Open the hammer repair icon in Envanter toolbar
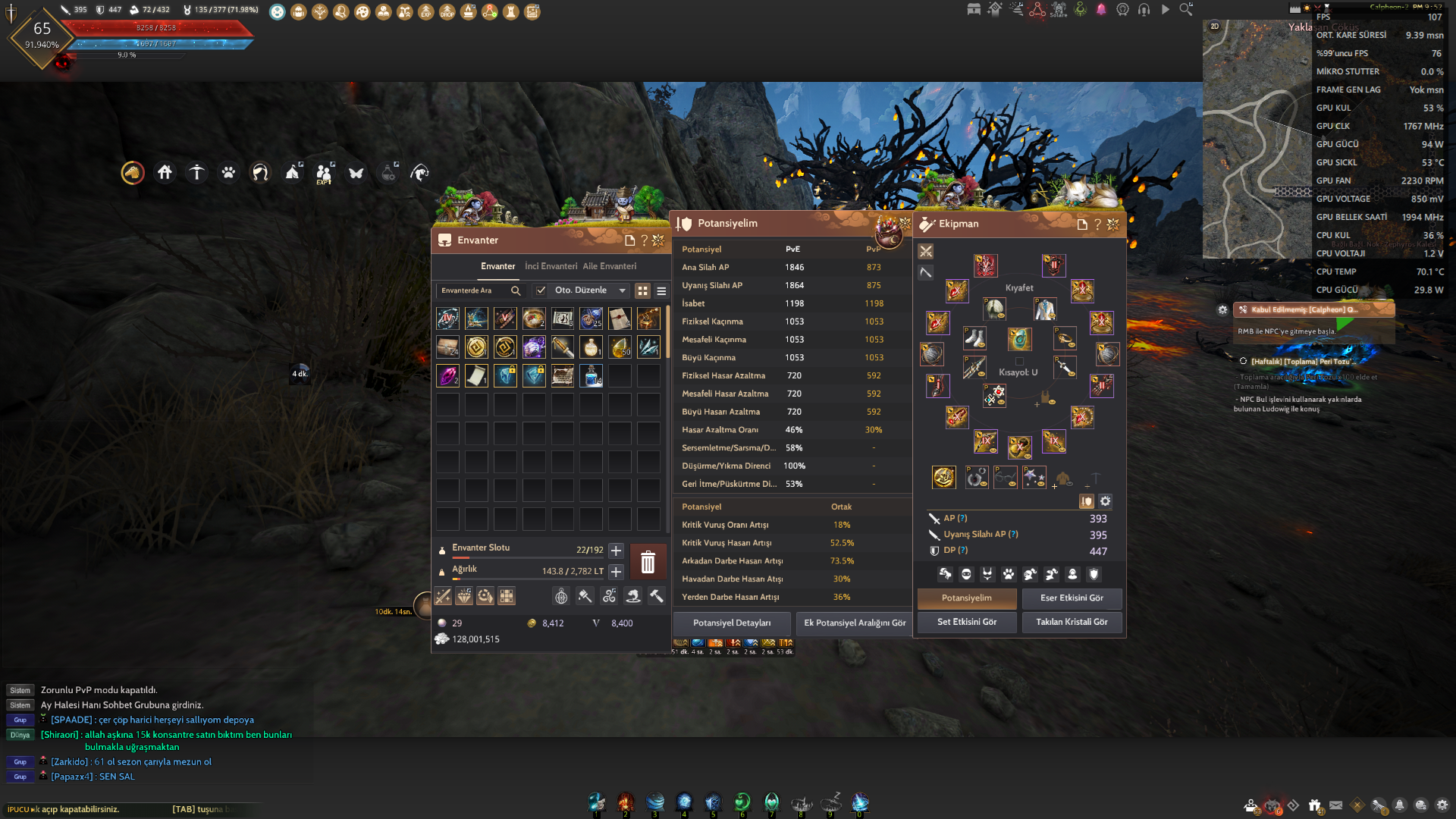The height and width of the screenshot is (819, 1456). pyautogui.click(x=657, y=596)
